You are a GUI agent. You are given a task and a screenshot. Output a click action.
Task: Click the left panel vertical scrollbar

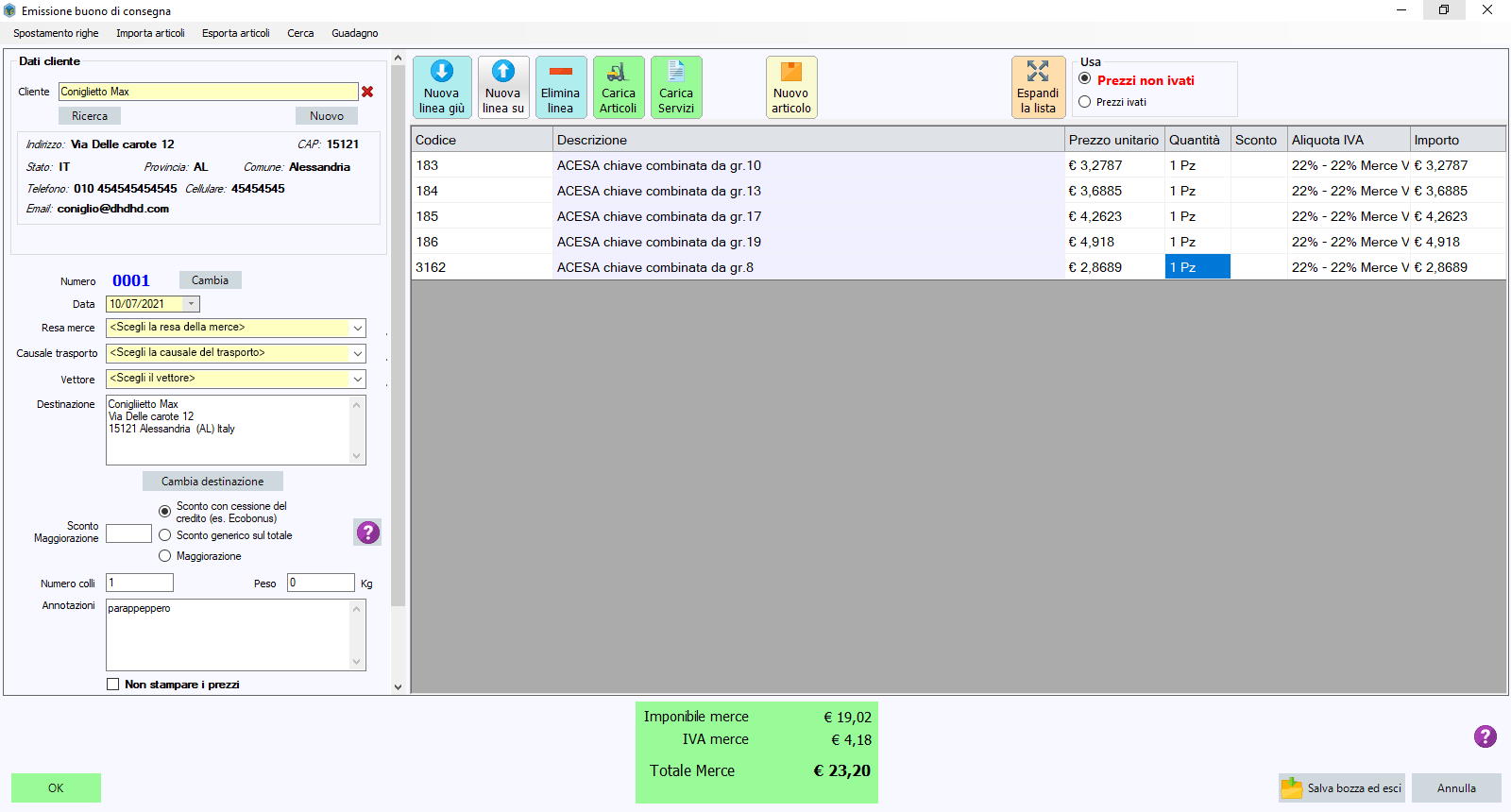(398, 335)
